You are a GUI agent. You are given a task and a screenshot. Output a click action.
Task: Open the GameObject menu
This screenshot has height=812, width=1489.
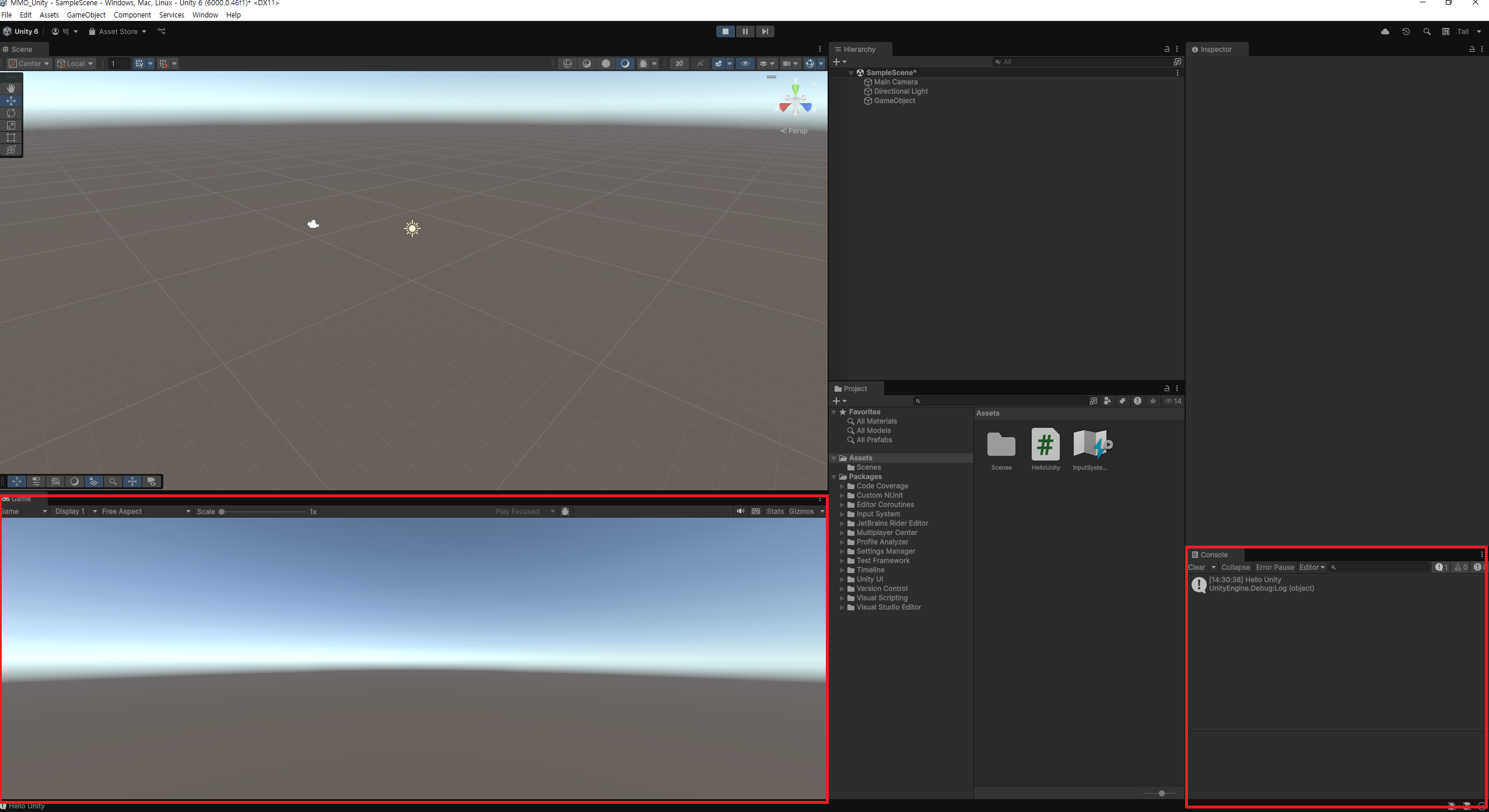[x=86, y=15]
